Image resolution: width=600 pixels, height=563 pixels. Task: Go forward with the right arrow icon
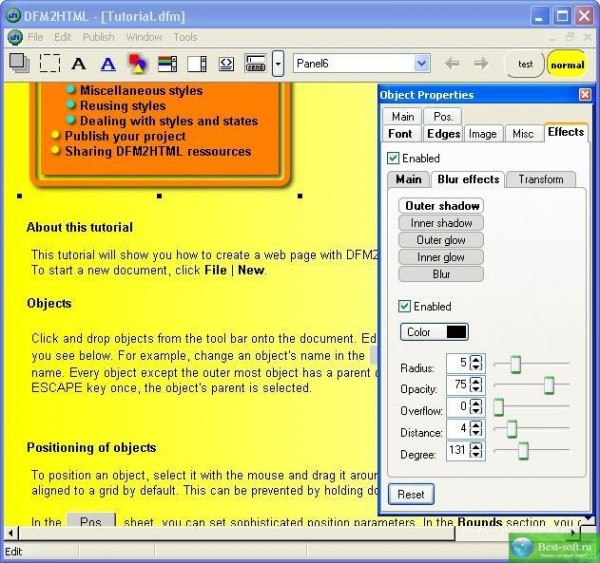point(481,63)
